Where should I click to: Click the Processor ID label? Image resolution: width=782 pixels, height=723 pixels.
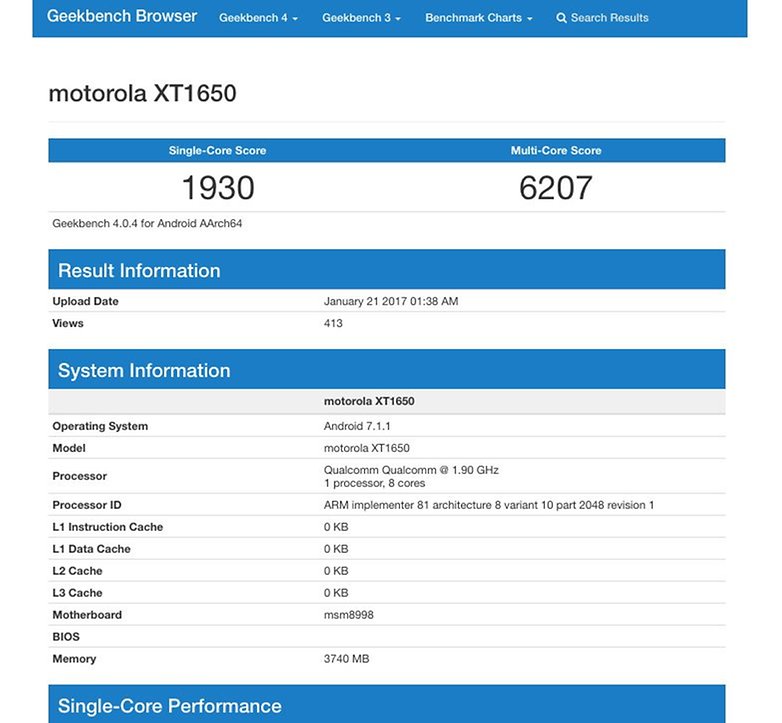click(x=87, y=505)
